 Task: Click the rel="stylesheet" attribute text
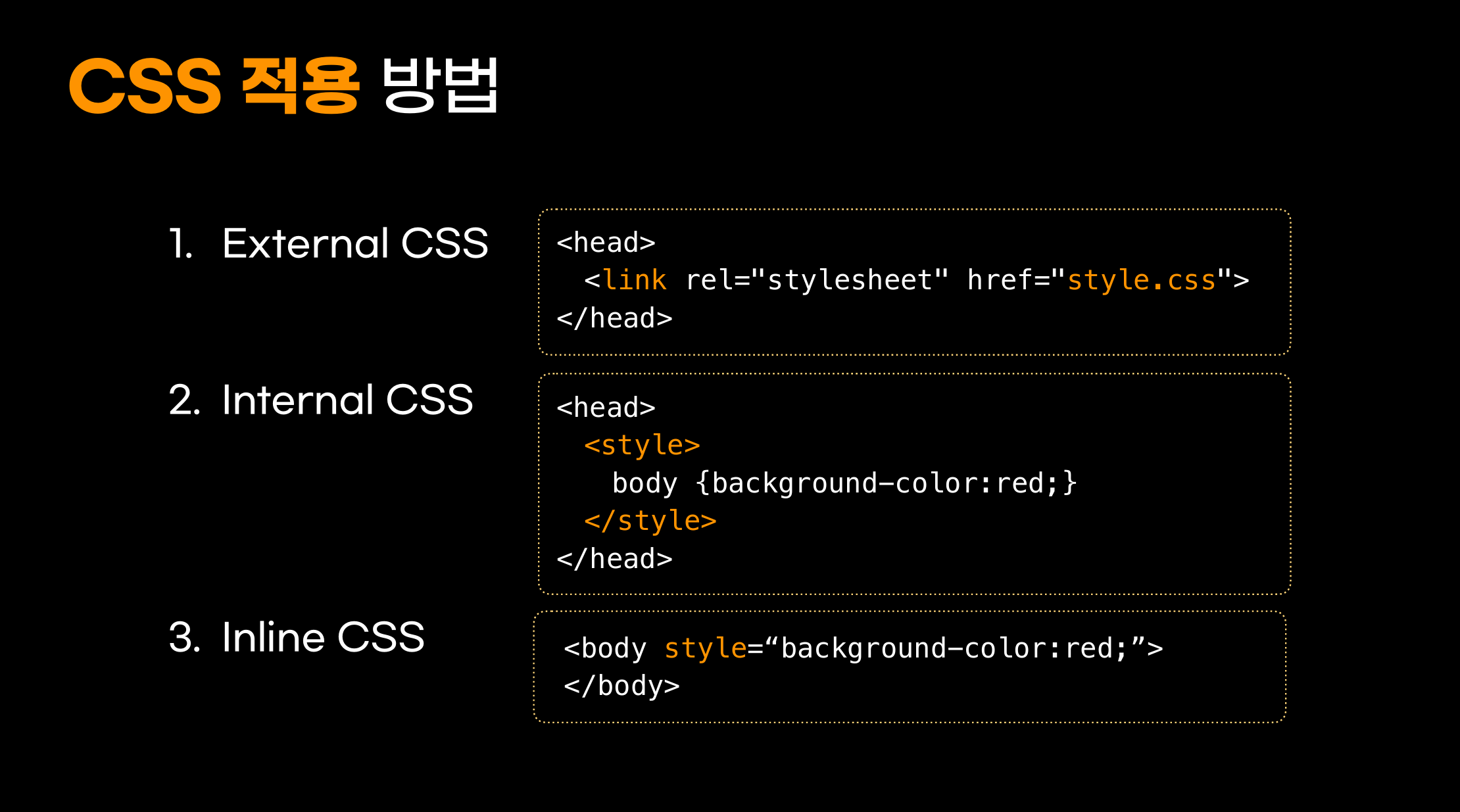coord(817,281)
